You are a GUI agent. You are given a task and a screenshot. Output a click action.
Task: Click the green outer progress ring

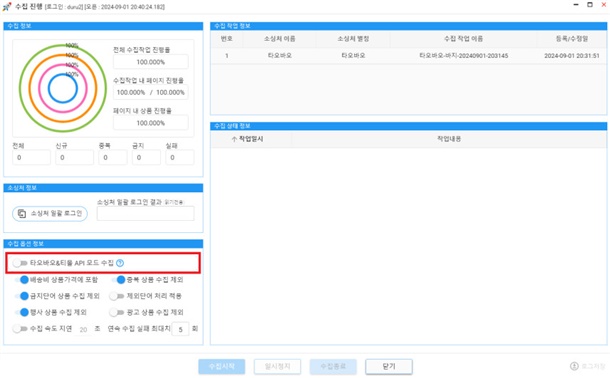20,89
